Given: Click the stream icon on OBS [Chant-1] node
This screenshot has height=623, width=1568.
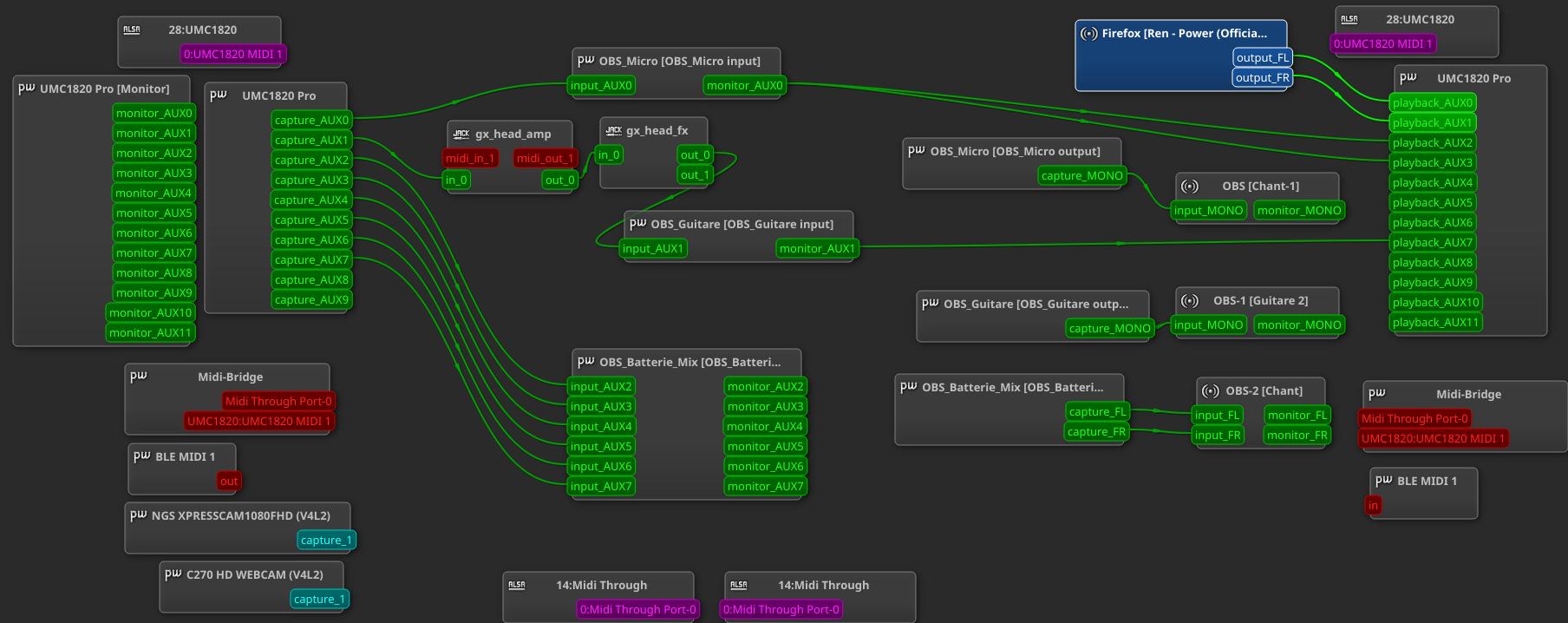Looking at the screenshot, I should [1190, 186].
